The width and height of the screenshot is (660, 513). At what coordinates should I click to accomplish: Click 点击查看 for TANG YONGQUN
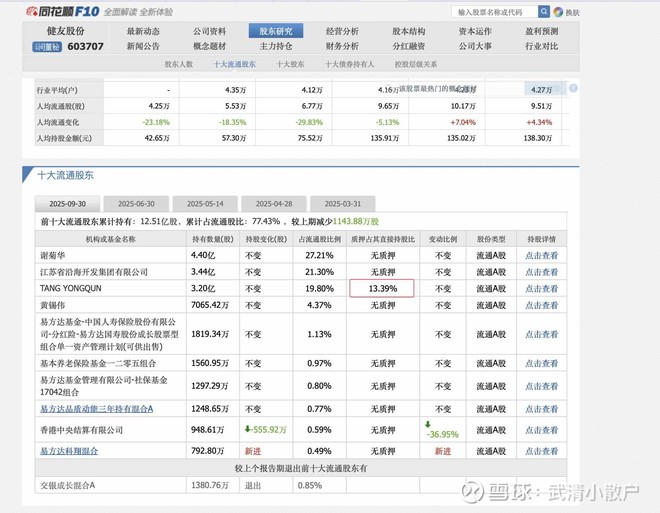pyautogui.click(x=542, y=289)
